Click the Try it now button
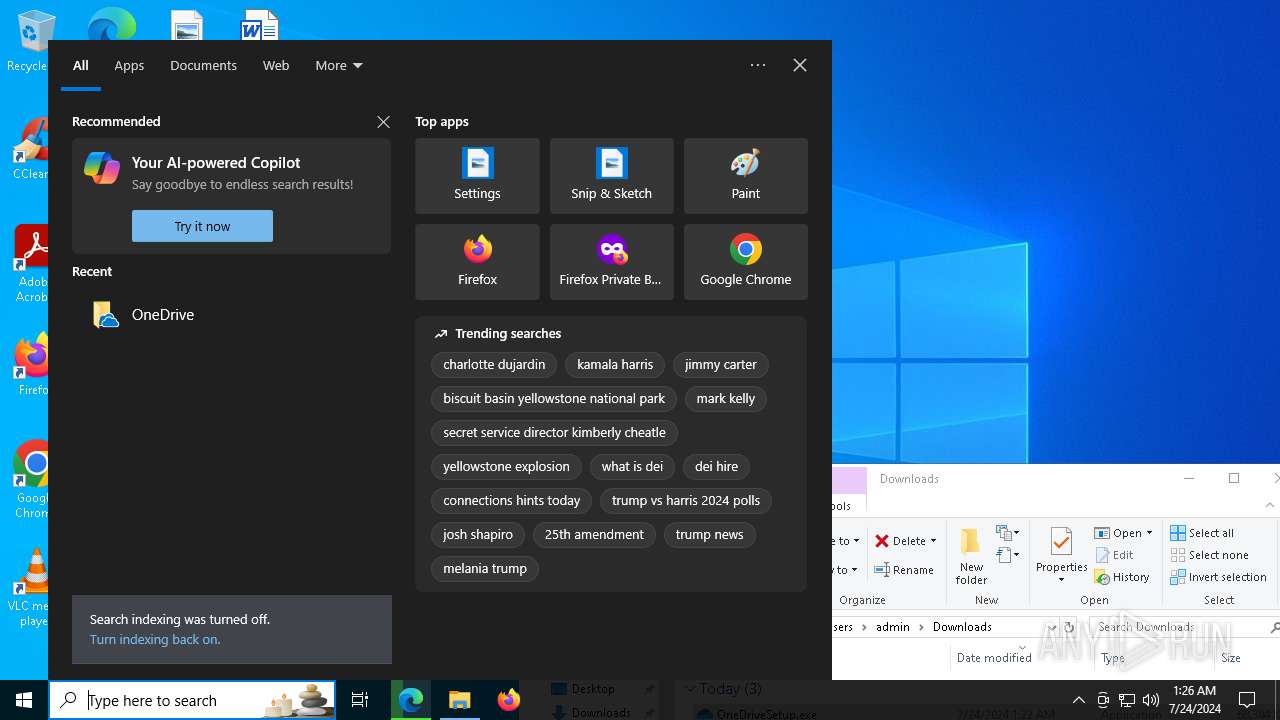Screen dimensions: 1280x720 click(202, 226)
